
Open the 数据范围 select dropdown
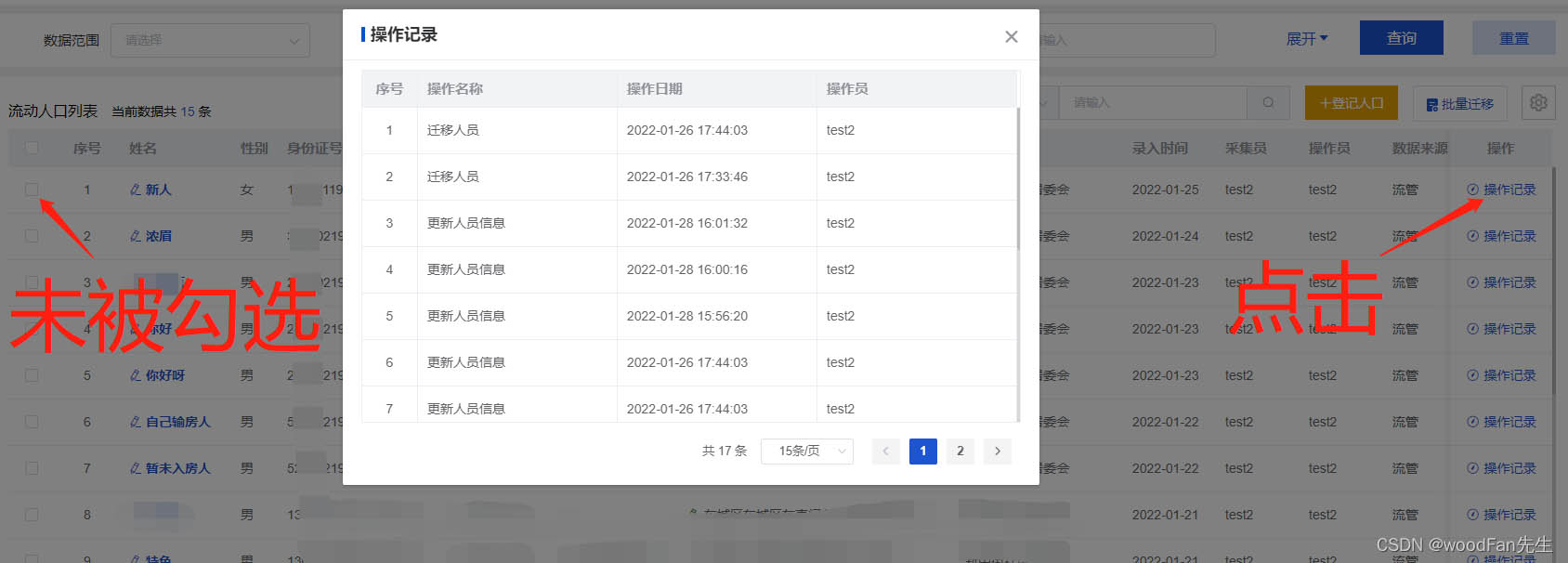point(210,41)
